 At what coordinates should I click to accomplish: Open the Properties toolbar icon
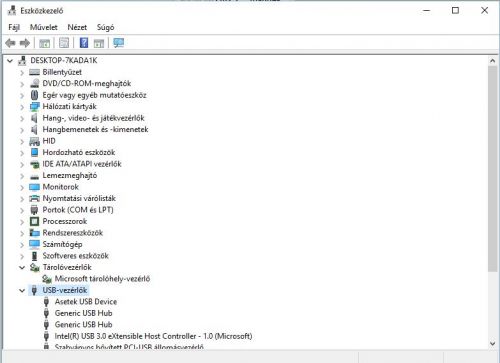(x=64, y=43)
